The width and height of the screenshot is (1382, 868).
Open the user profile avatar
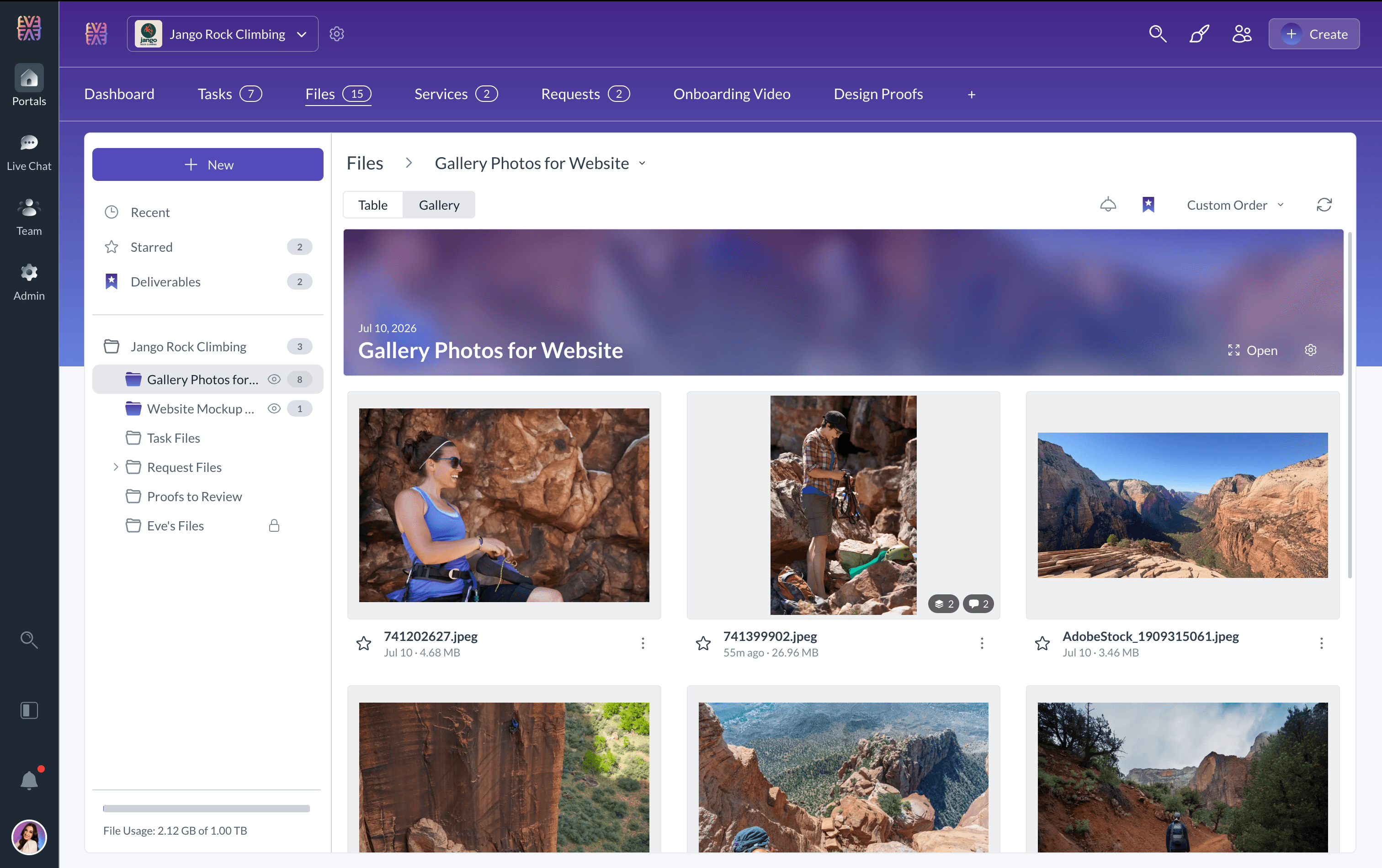tap(29, 837)
